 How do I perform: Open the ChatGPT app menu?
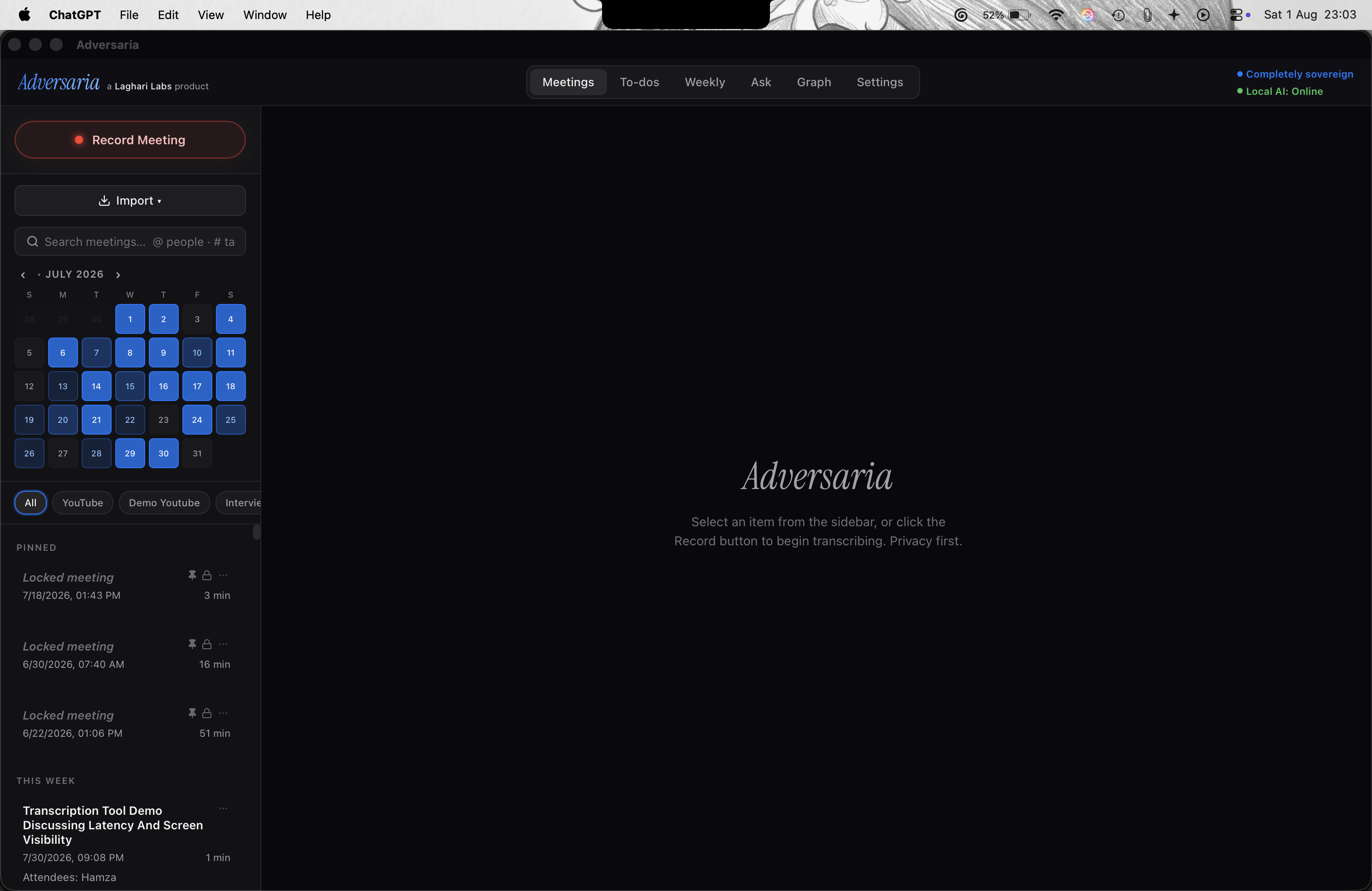tap(75, 15)
